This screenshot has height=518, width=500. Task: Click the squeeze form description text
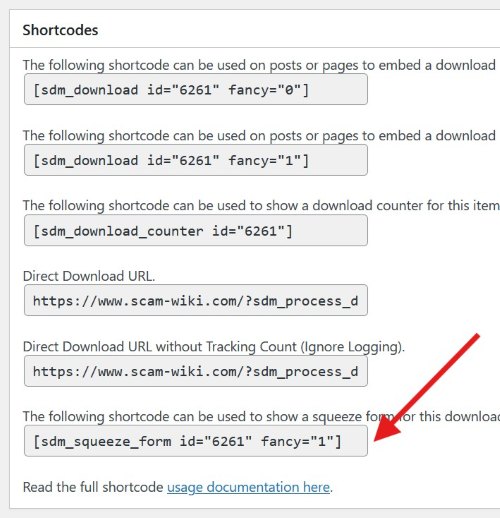tap(261, 417)
